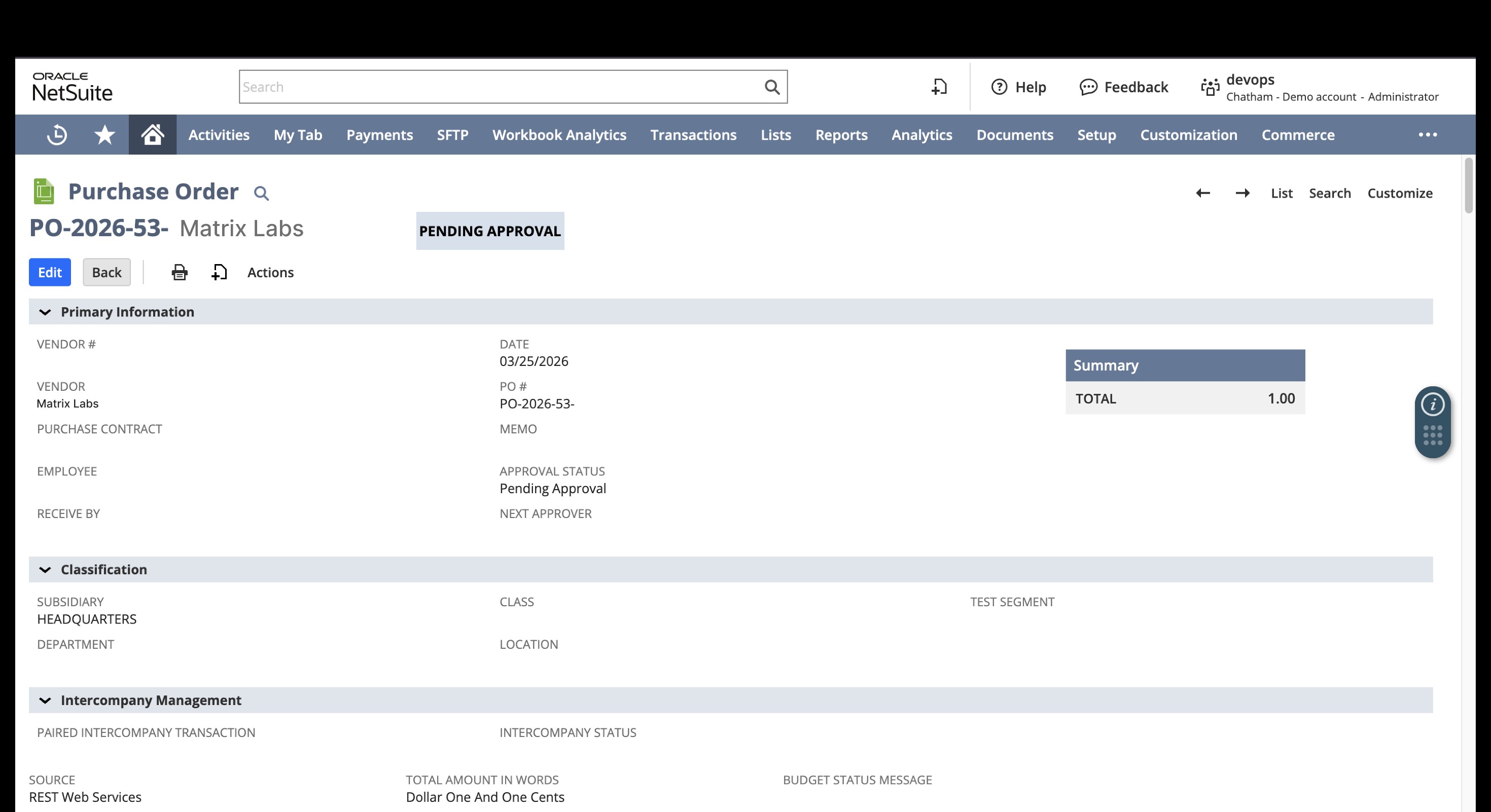The width and height of the screenshot is (1491, 812).
Task: Open the Transactions menu
Action: pos(693,135)
